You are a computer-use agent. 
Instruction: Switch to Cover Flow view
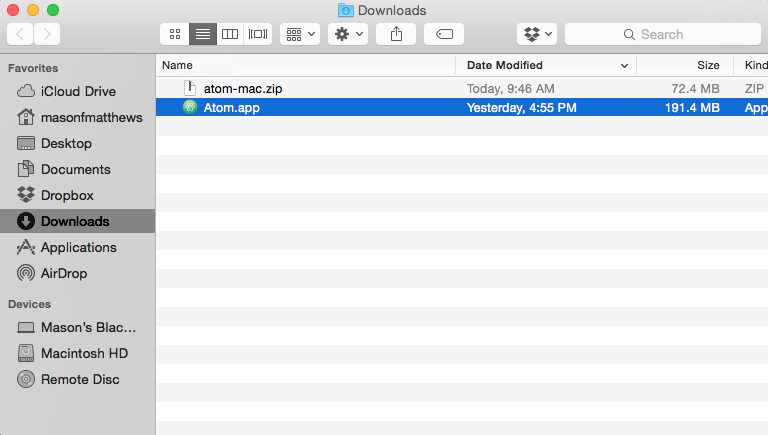[x=258, y=34]
